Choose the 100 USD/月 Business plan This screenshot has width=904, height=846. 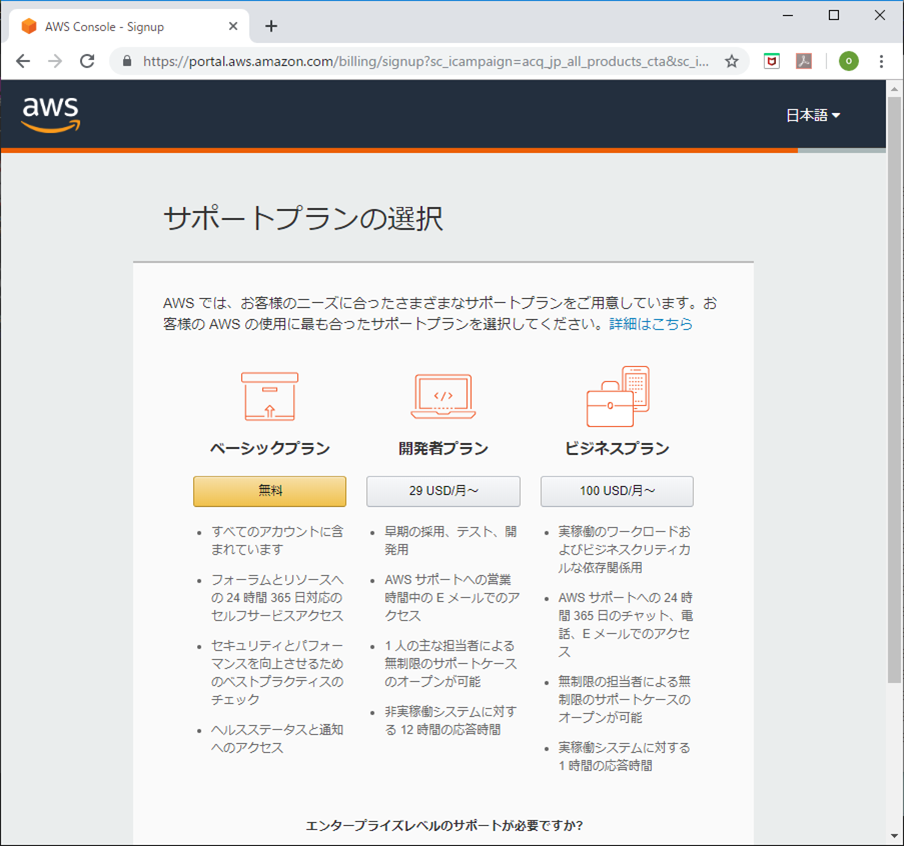click(617, 491)
